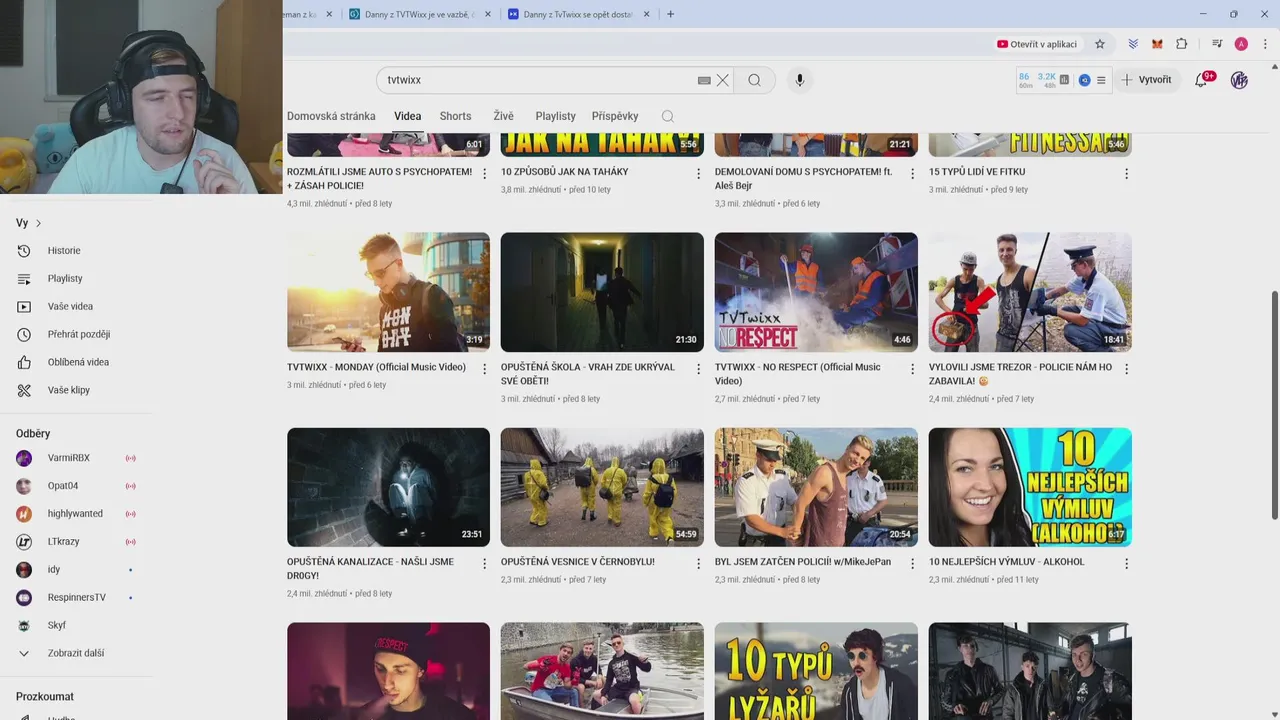This screenshot has height=720, width=1280.
Task: Open RespinnersTV subscription channel
Action: click(x=76, y=598)
